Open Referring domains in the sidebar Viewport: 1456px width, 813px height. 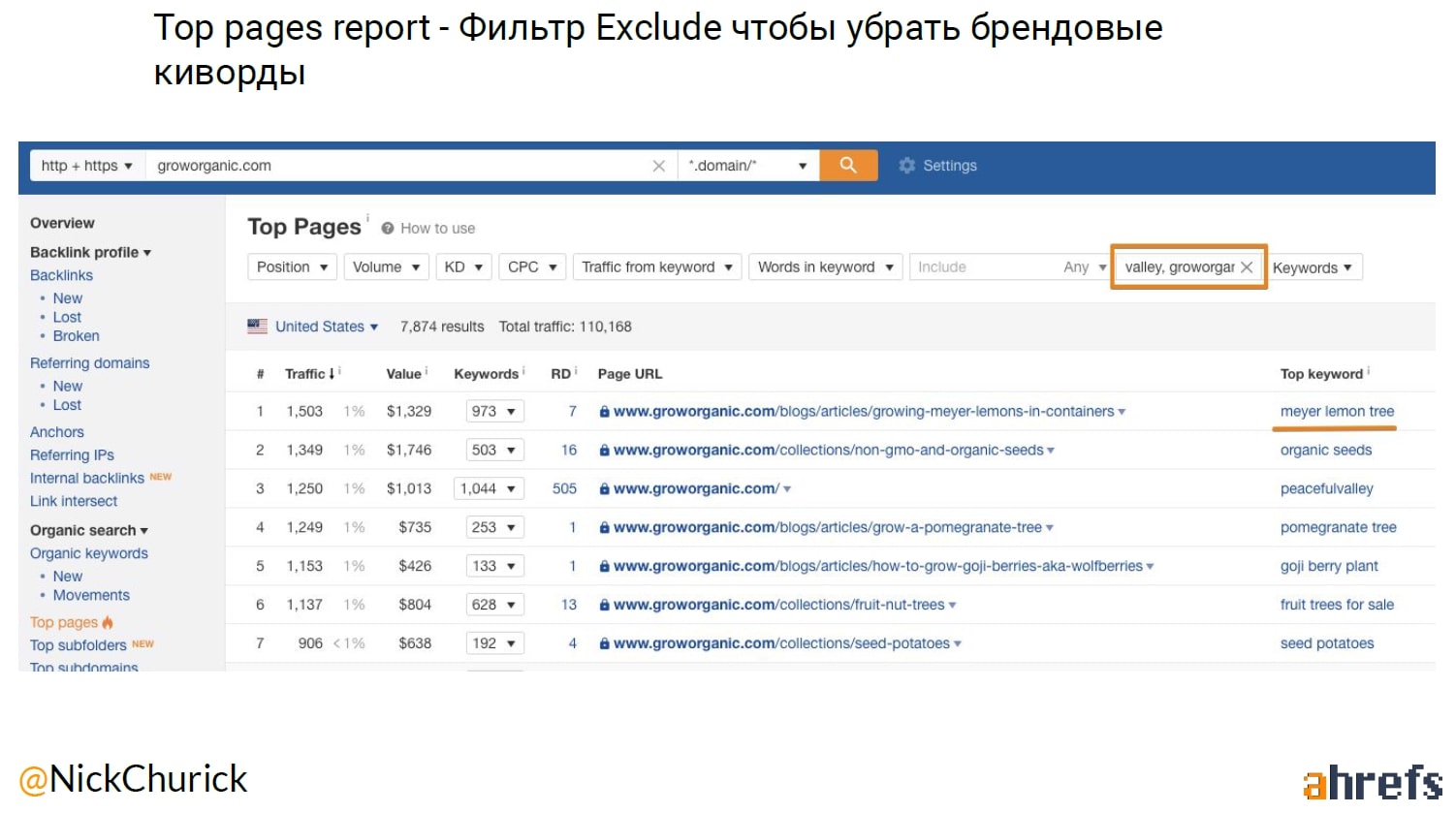[90, 363]
